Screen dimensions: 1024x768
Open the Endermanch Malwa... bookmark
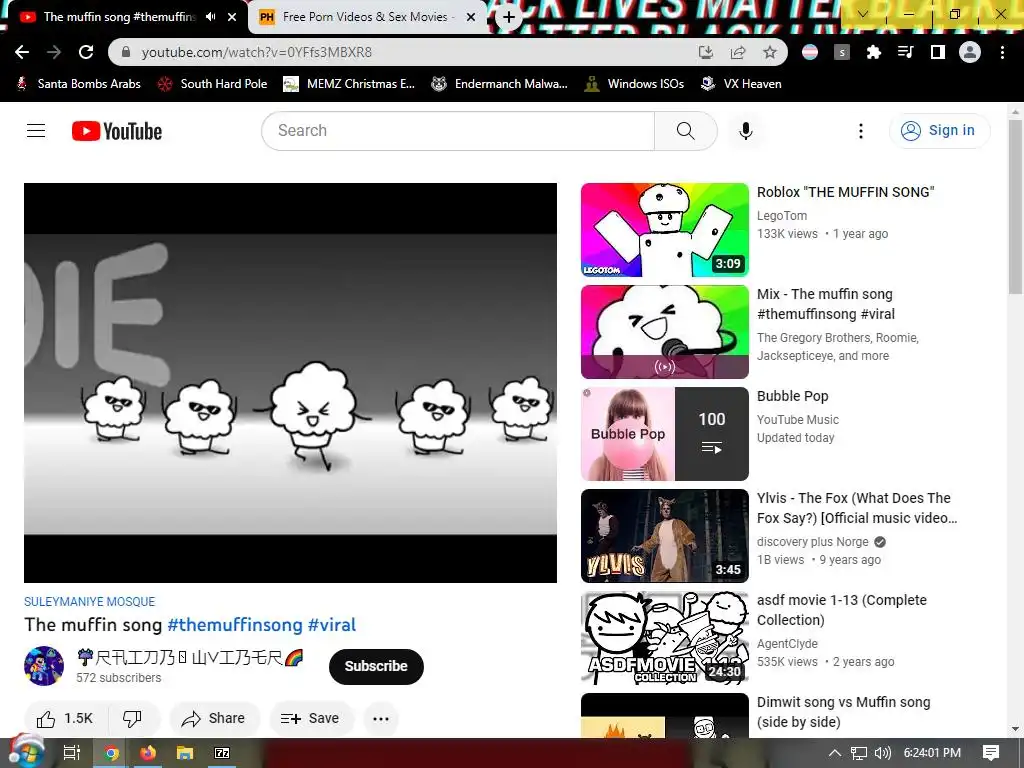[x=500, y=84]
